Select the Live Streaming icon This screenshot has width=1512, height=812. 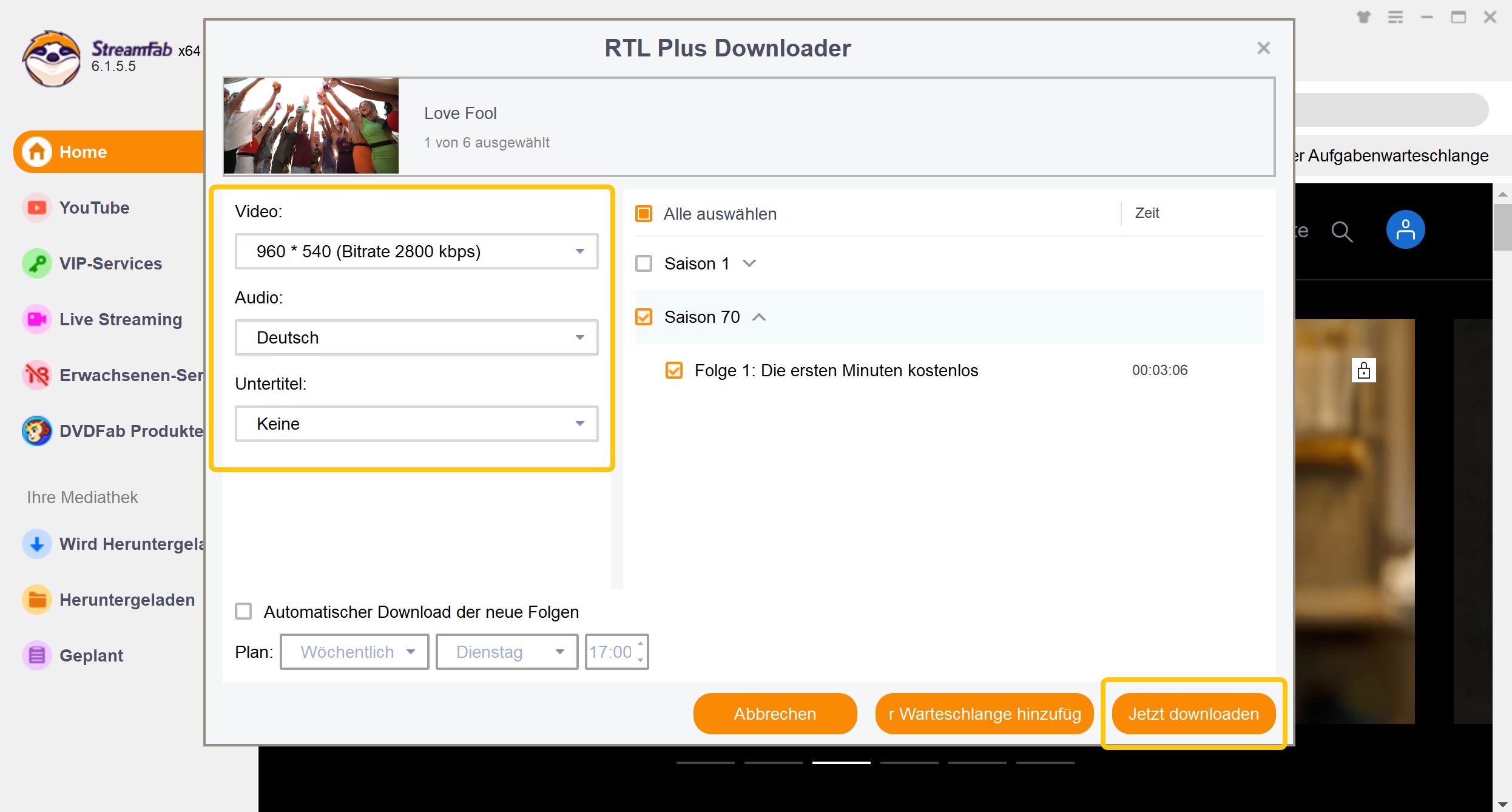click(36, 319)
